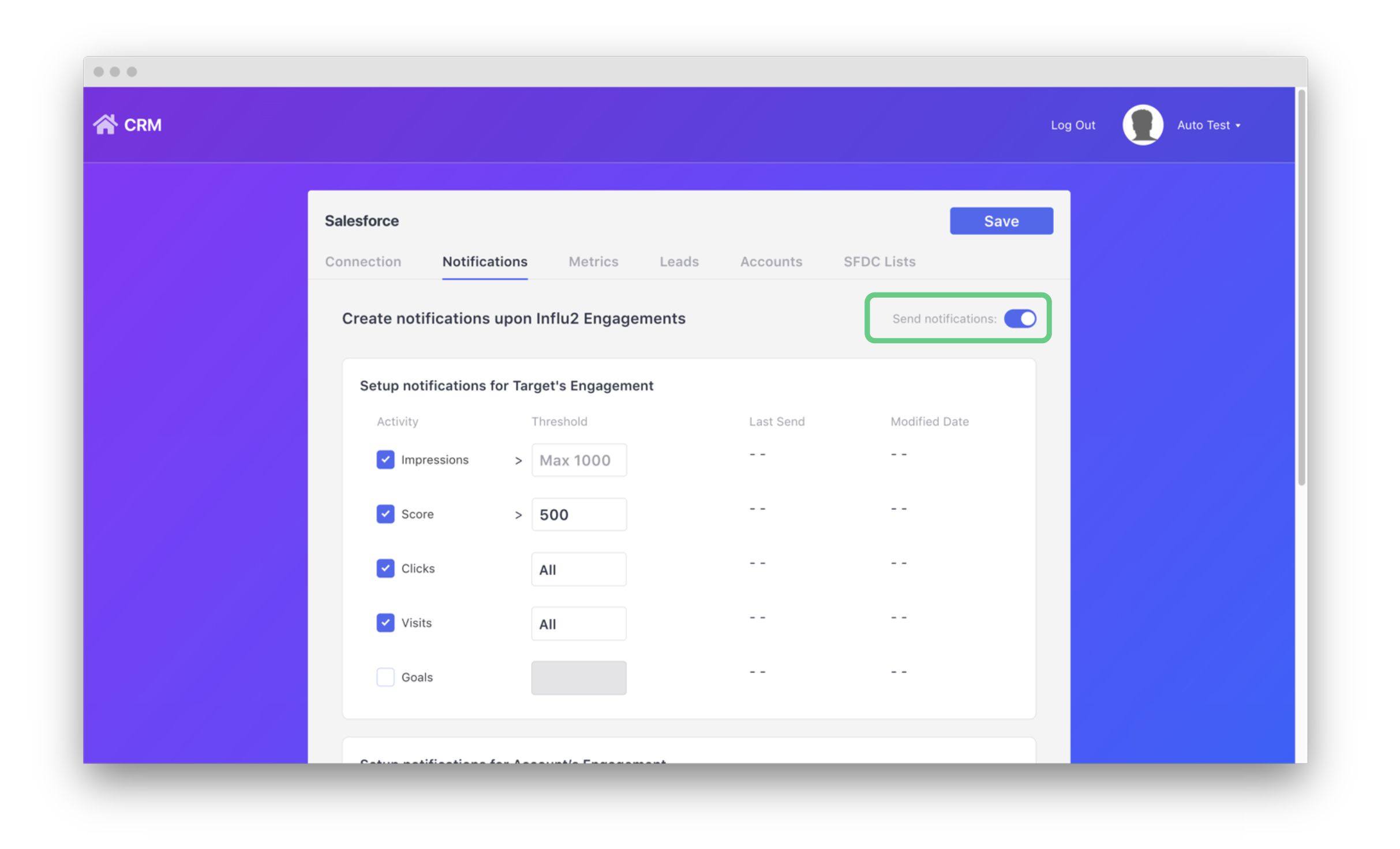Open the SFDC Lists tab

click(879, 262)
